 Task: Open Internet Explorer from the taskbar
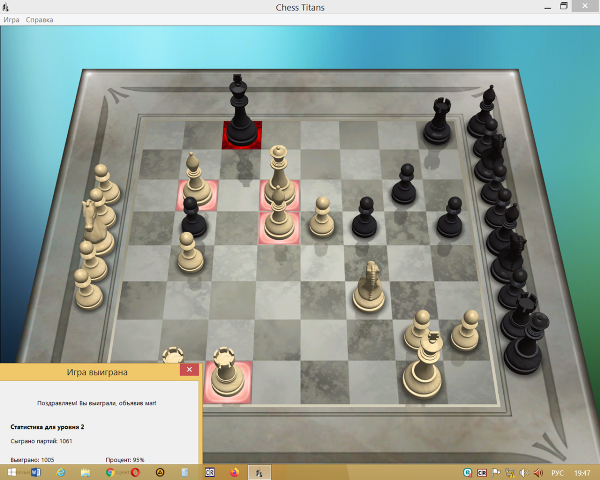pos(62,472)
